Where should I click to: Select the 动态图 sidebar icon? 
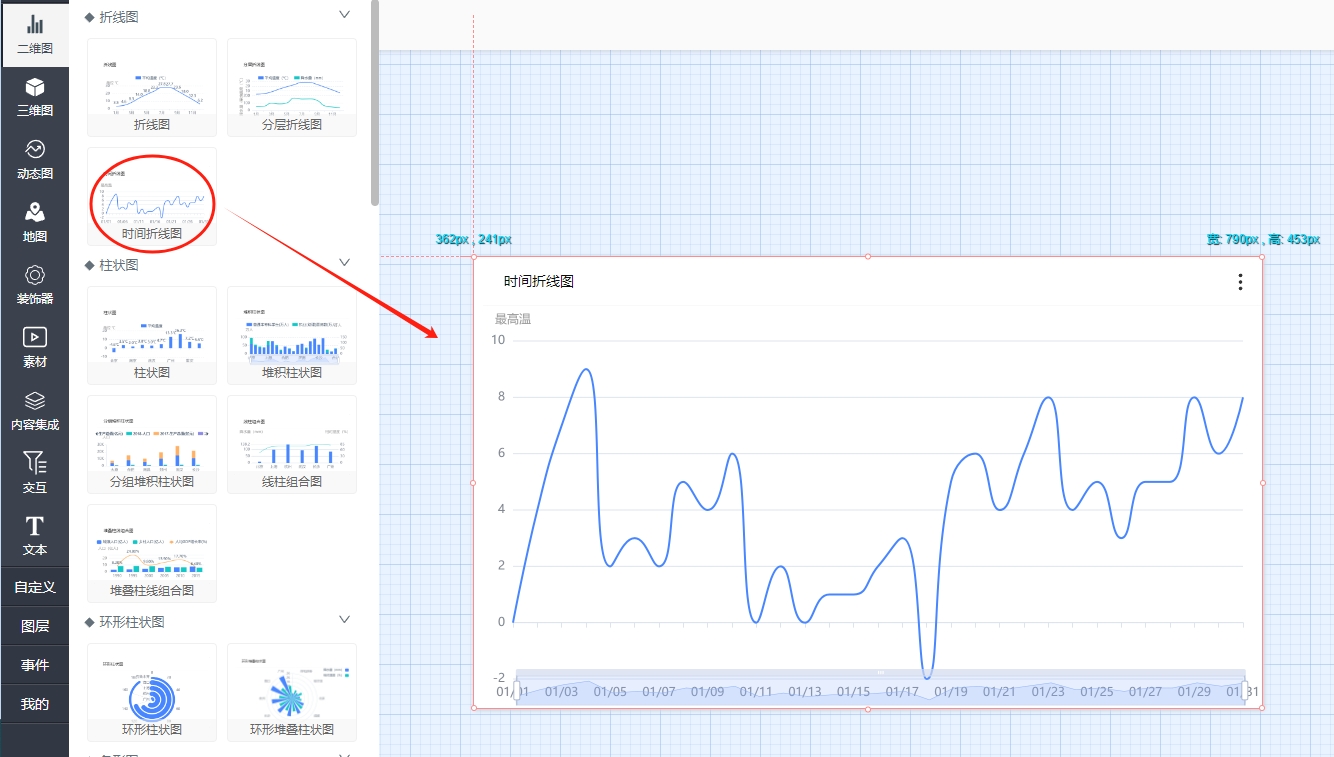pyautogui.click(x=35, y=160)
